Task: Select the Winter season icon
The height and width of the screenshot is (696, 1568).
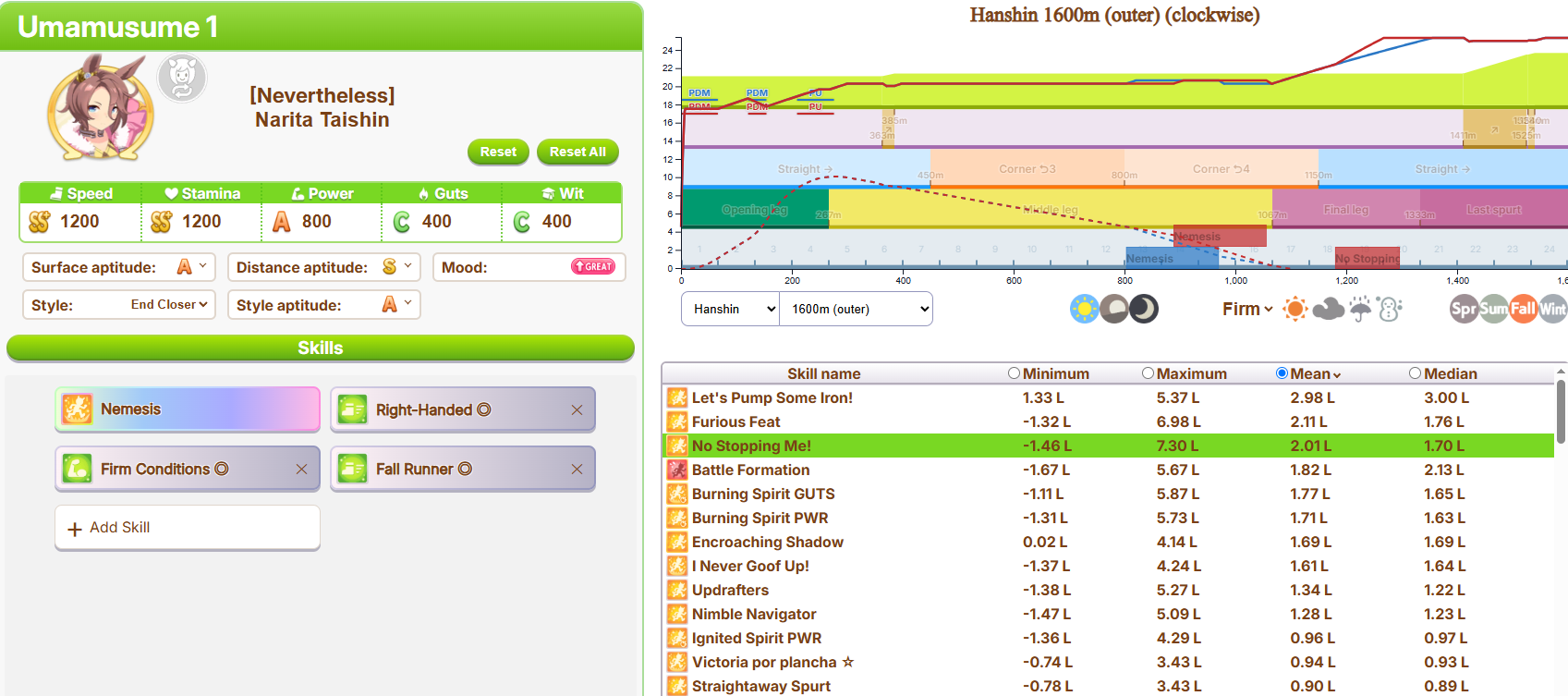Action: click(1553, 309)
